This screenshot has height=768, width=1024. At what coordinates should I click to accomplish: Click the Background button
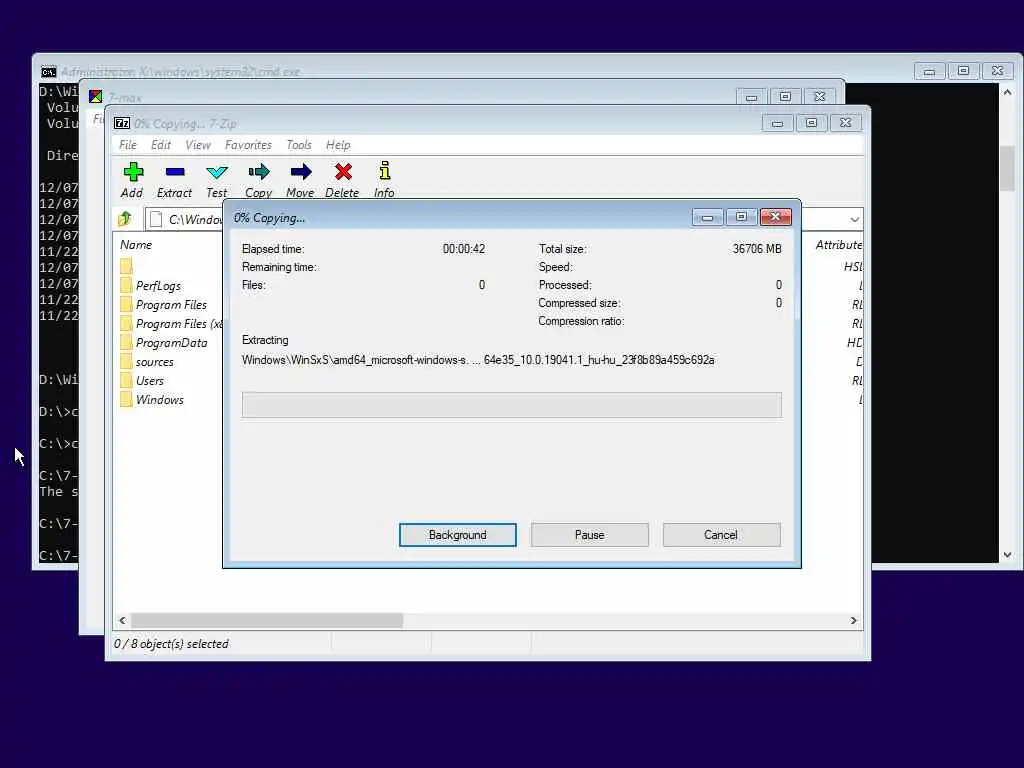(x=458, y=535)
